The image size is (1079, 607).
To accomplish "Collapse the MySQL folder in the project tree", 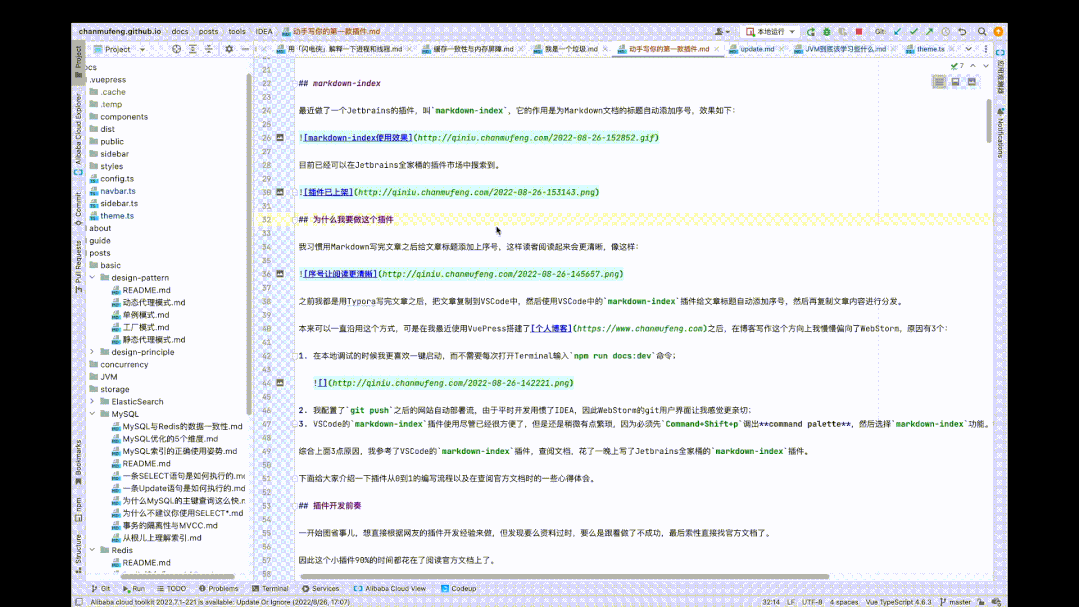I will (91, 413).
